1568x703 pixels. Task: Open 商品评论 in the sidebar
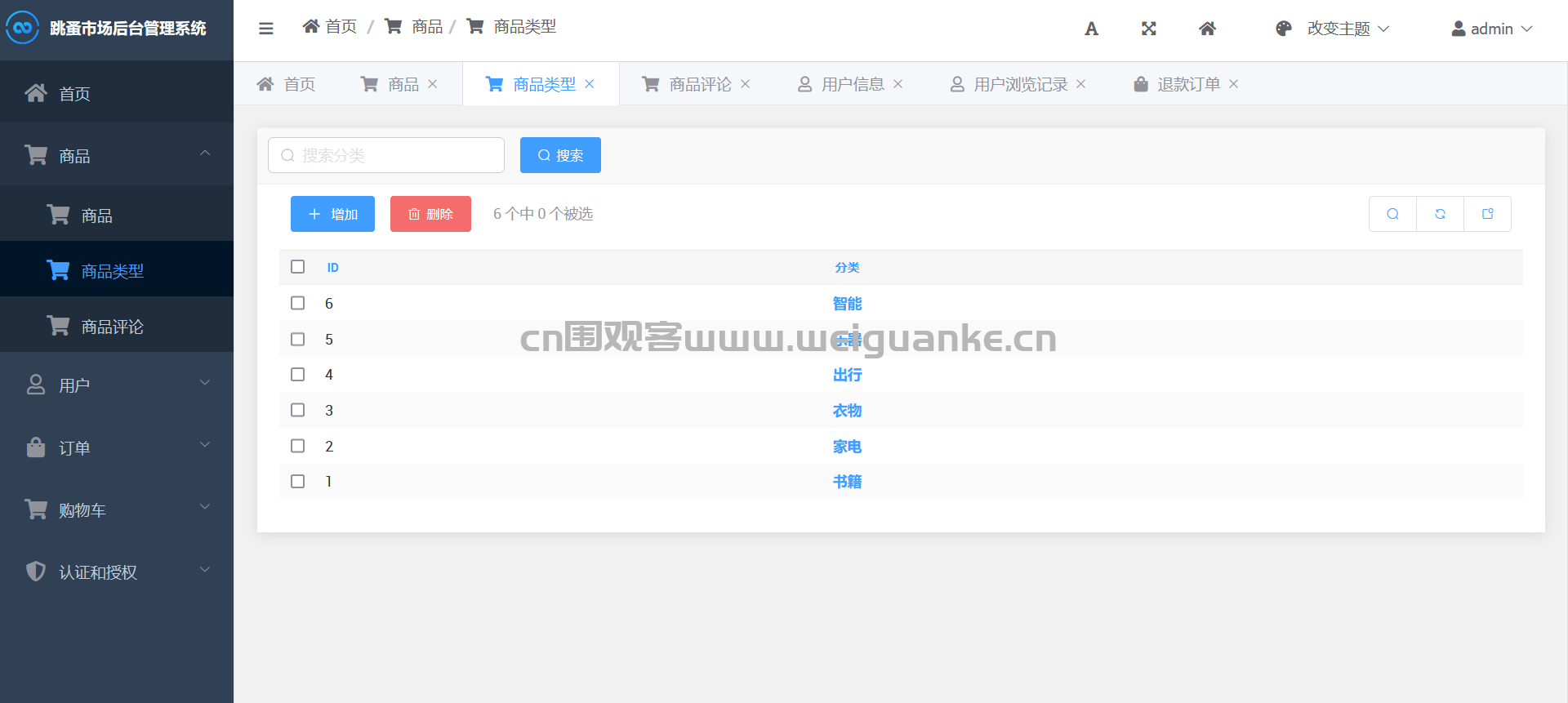pyautogui.click(x=117, y=325)
